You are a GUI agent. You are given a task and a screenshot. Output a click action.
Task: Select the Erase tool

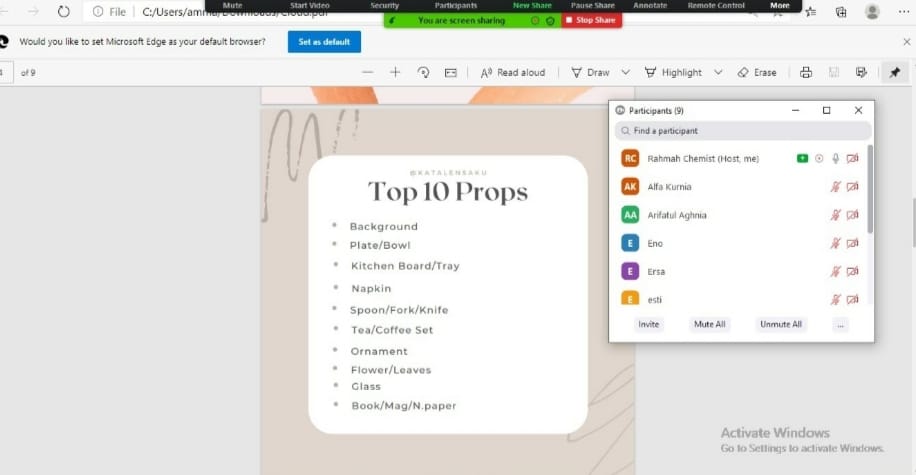pos(757,72)
